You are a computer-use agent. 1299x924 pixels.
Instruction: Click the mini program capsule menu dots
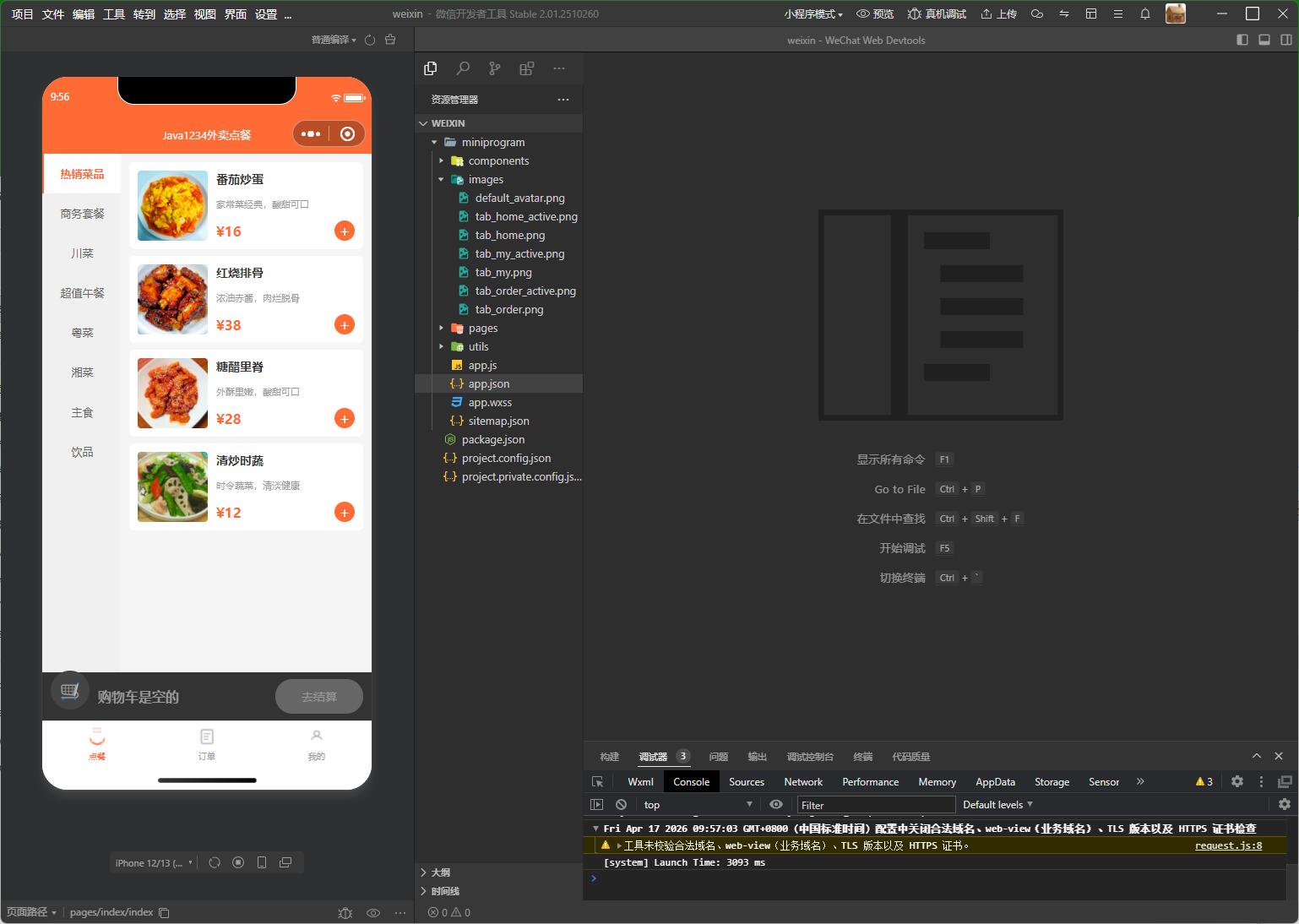pos(311,133)
